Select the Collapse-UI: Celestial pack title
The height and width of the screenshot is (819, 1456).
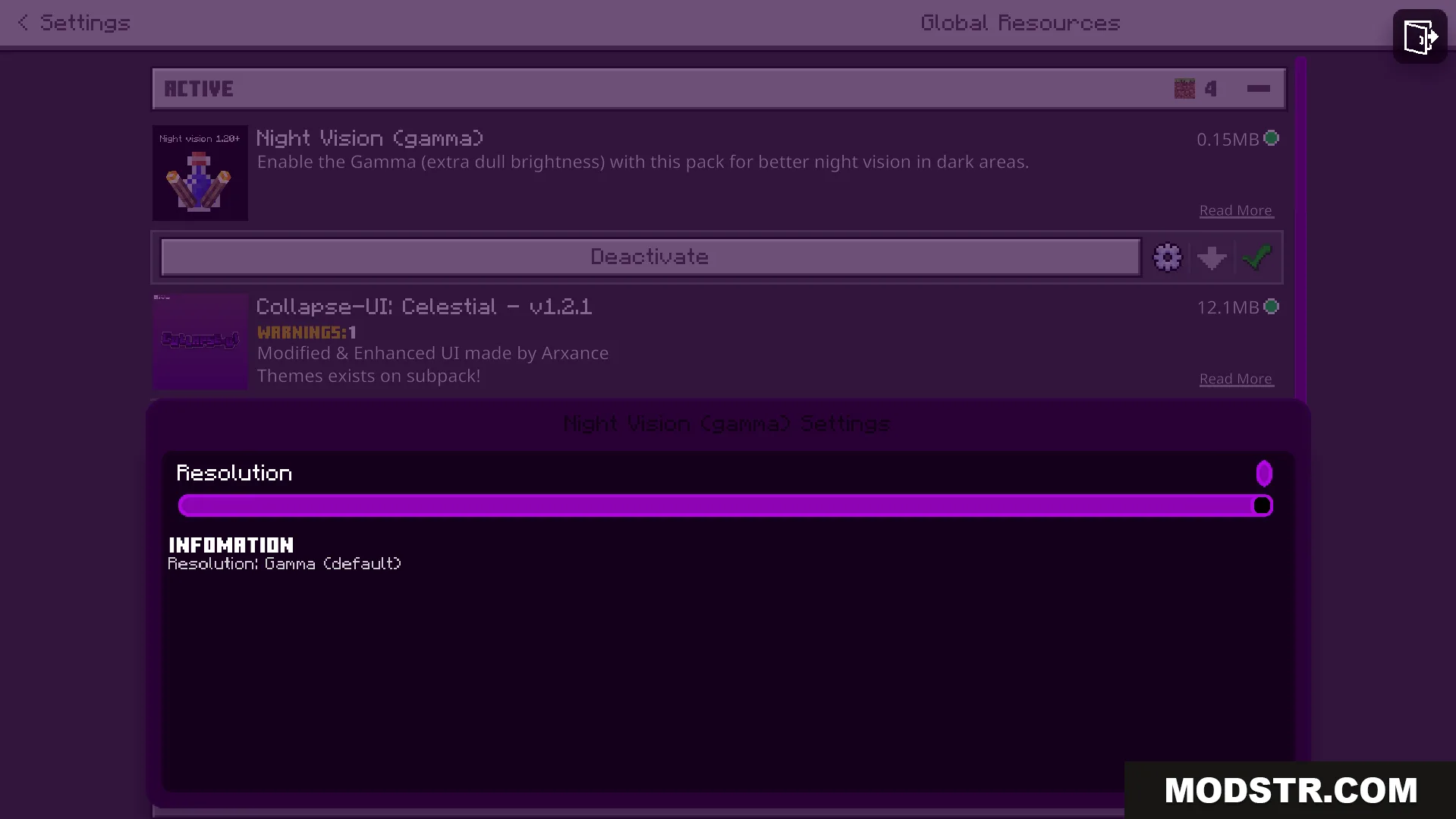coord(424,307)
